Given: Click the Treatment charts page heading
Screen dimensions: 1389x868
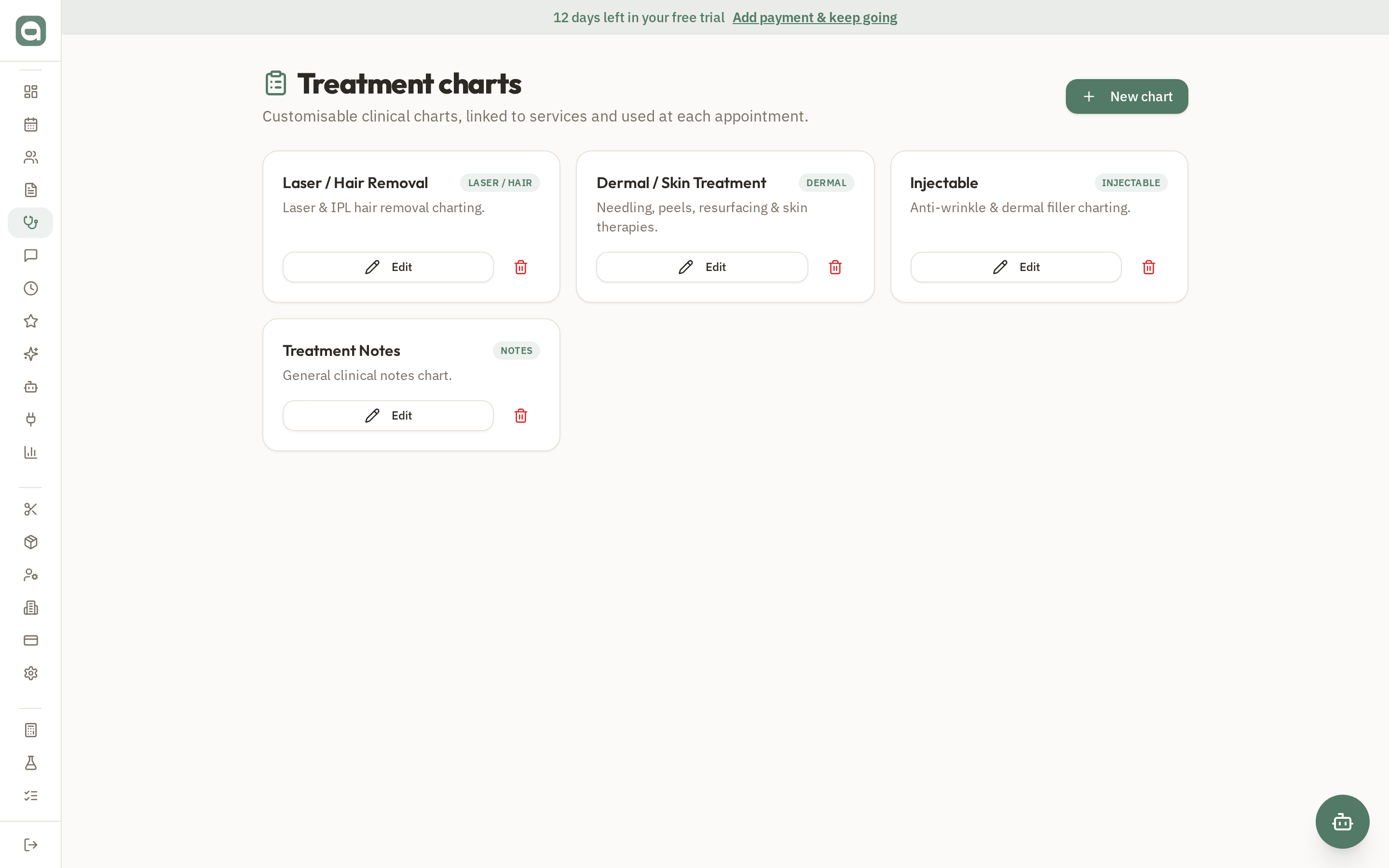Looking at the screenshot, I should point(409,84).
